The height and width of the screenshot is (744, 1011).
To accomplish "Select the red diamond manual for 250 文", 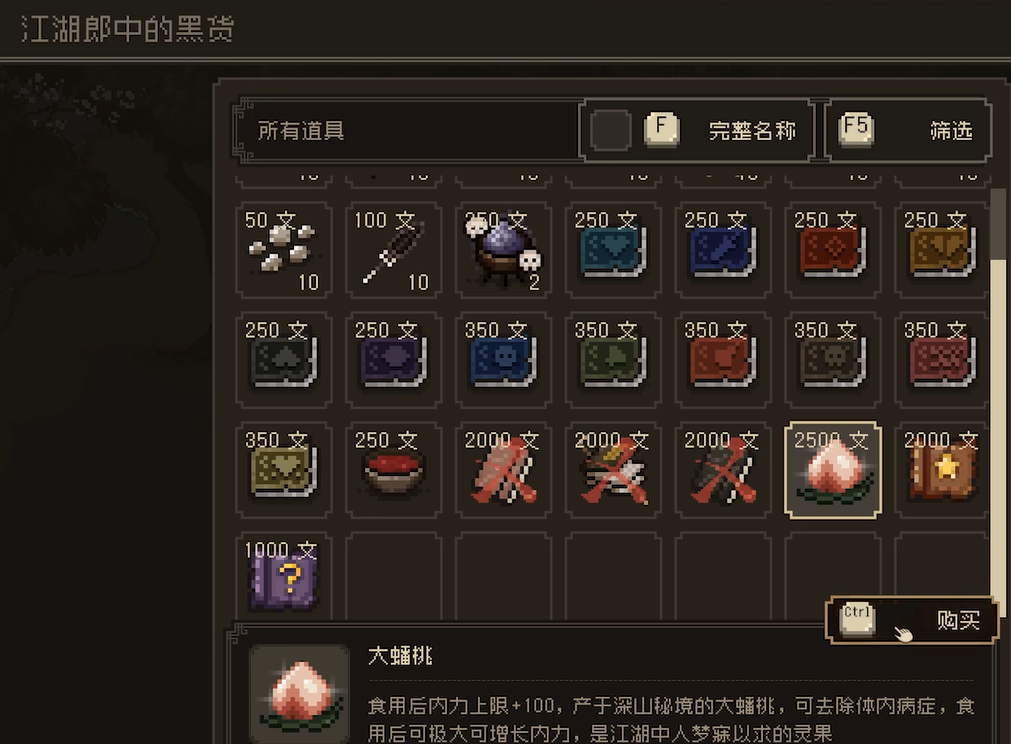I will click(x=832, y=250).
